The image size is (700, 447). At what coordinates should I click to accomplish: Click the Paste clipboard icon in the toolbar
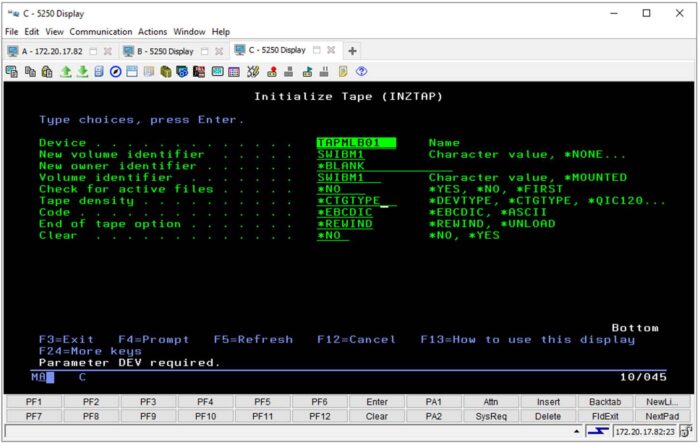coord(47,71)
